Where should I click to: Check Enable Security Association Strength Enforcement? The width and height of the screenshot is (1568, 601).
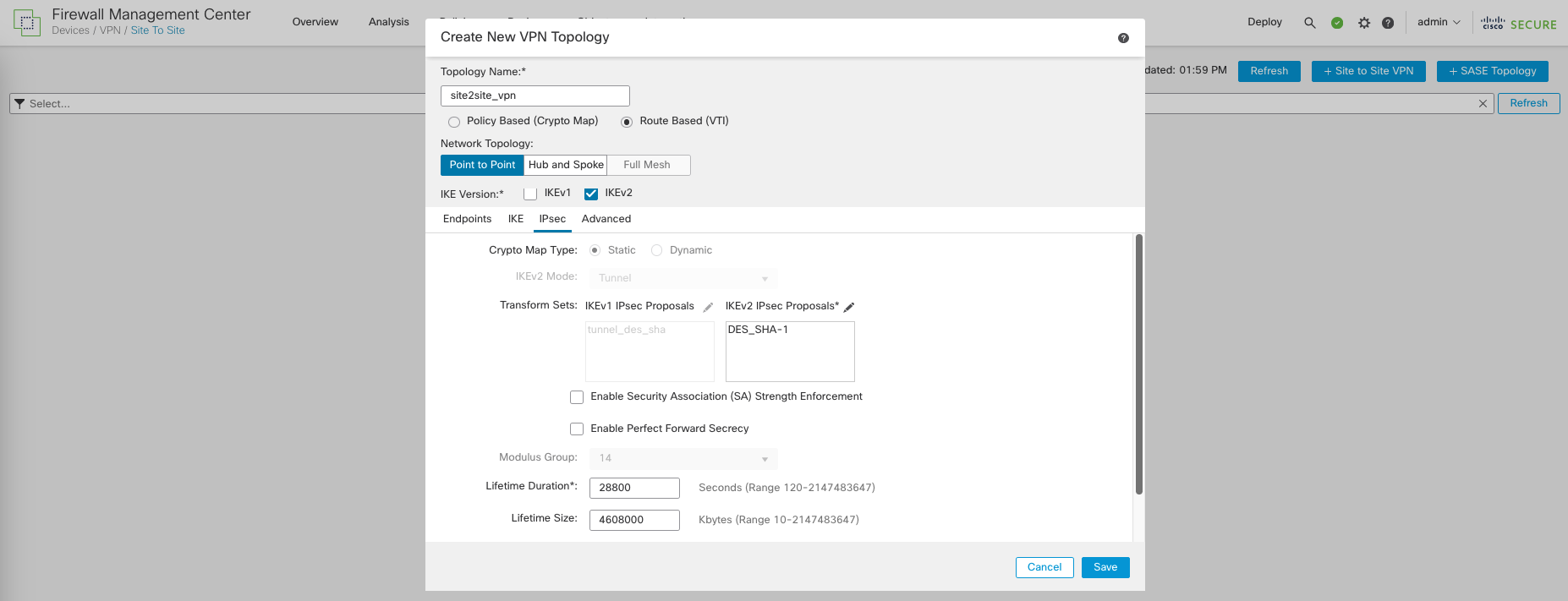(577, 397)
